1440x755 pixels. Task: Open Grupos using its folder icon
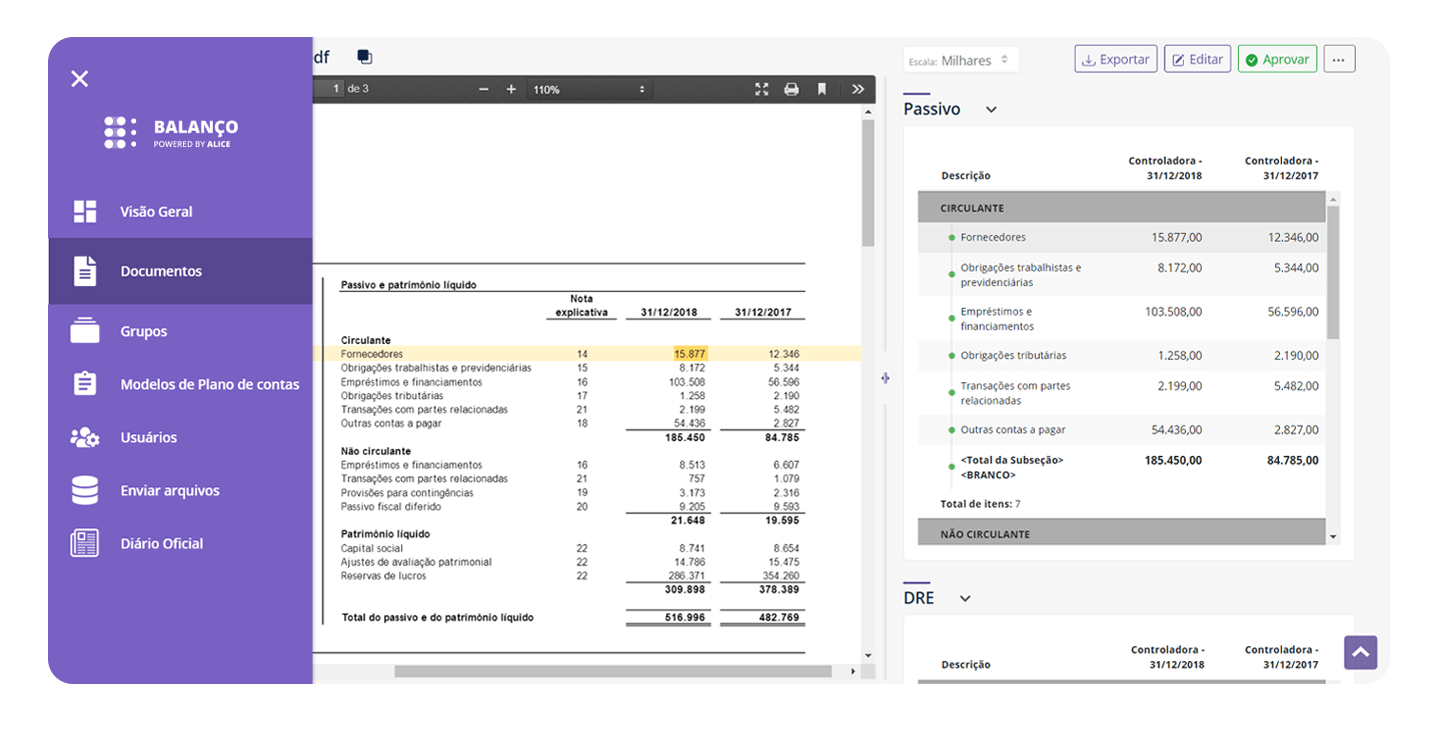(x=84, y=331)
